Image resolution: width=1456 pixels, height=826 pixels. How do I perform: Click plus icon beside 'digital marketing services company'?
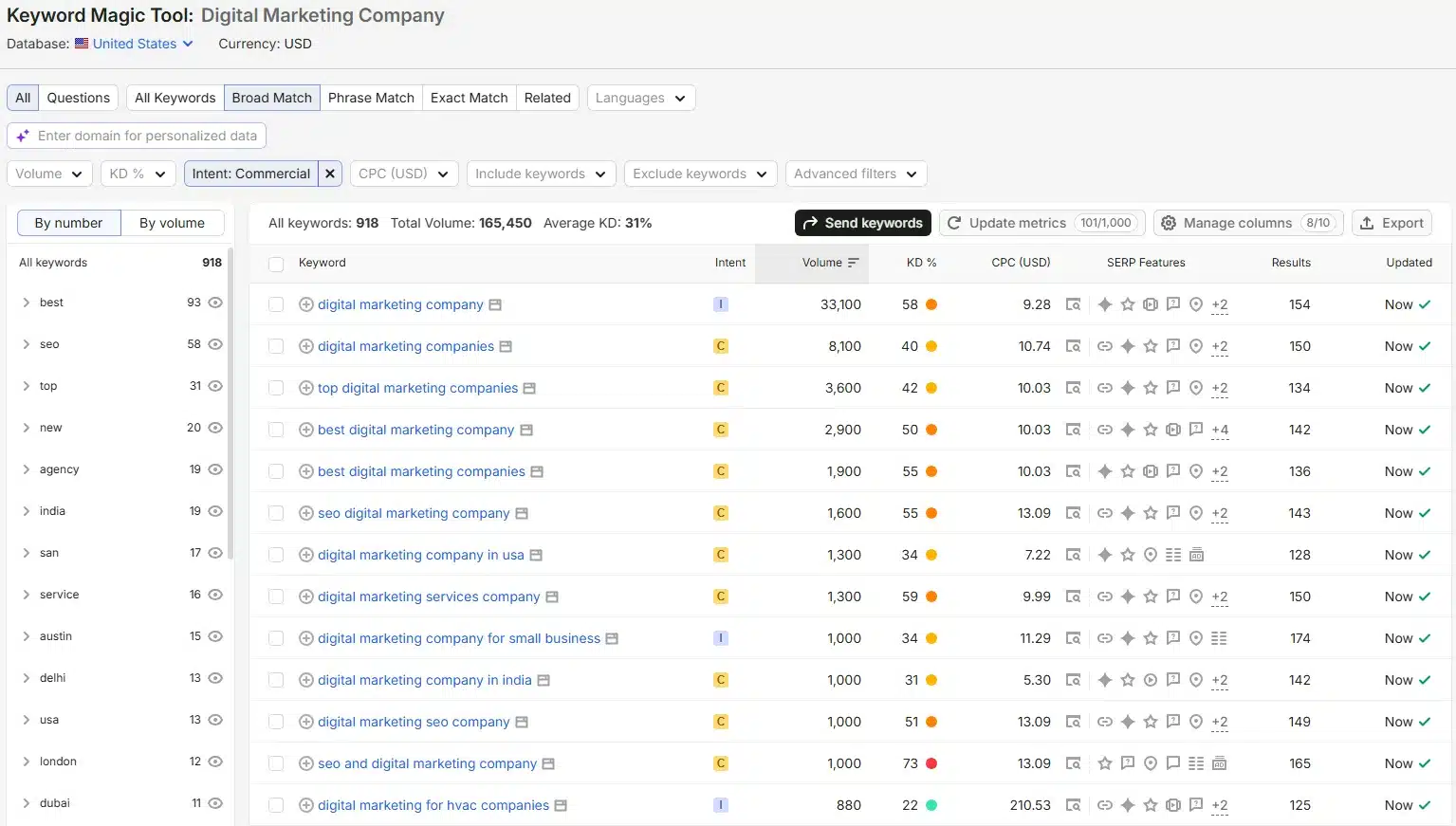click(x=305, y=597)
